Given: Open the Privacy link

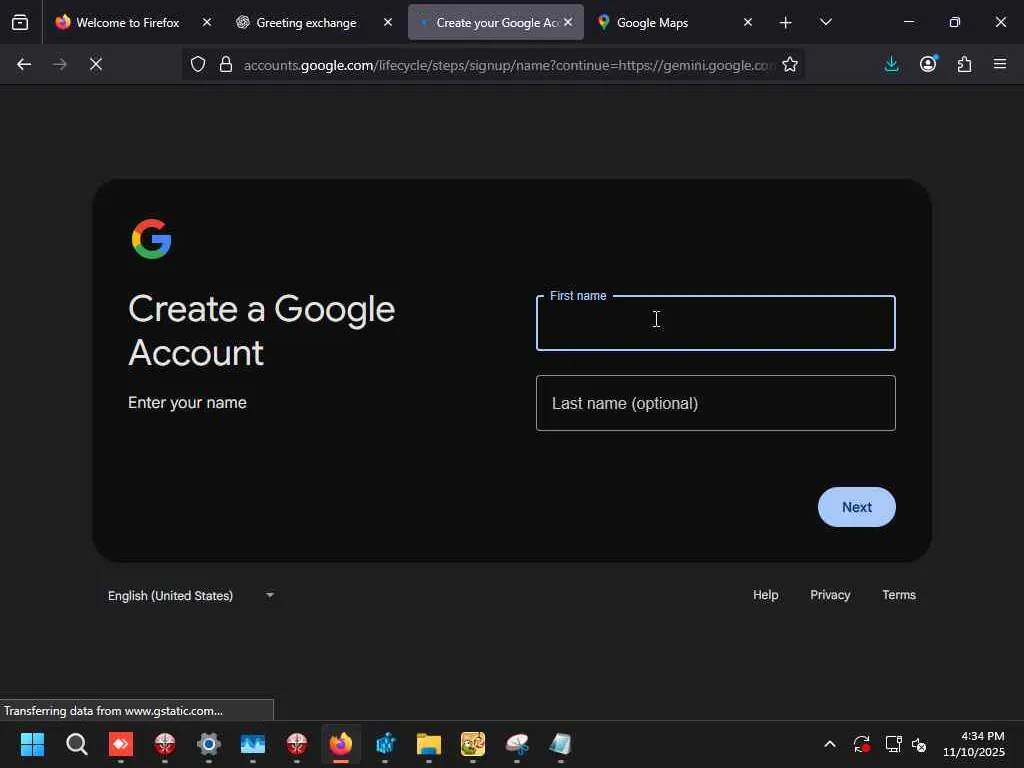Looking at the screenshot, I should tap(830, 595).
